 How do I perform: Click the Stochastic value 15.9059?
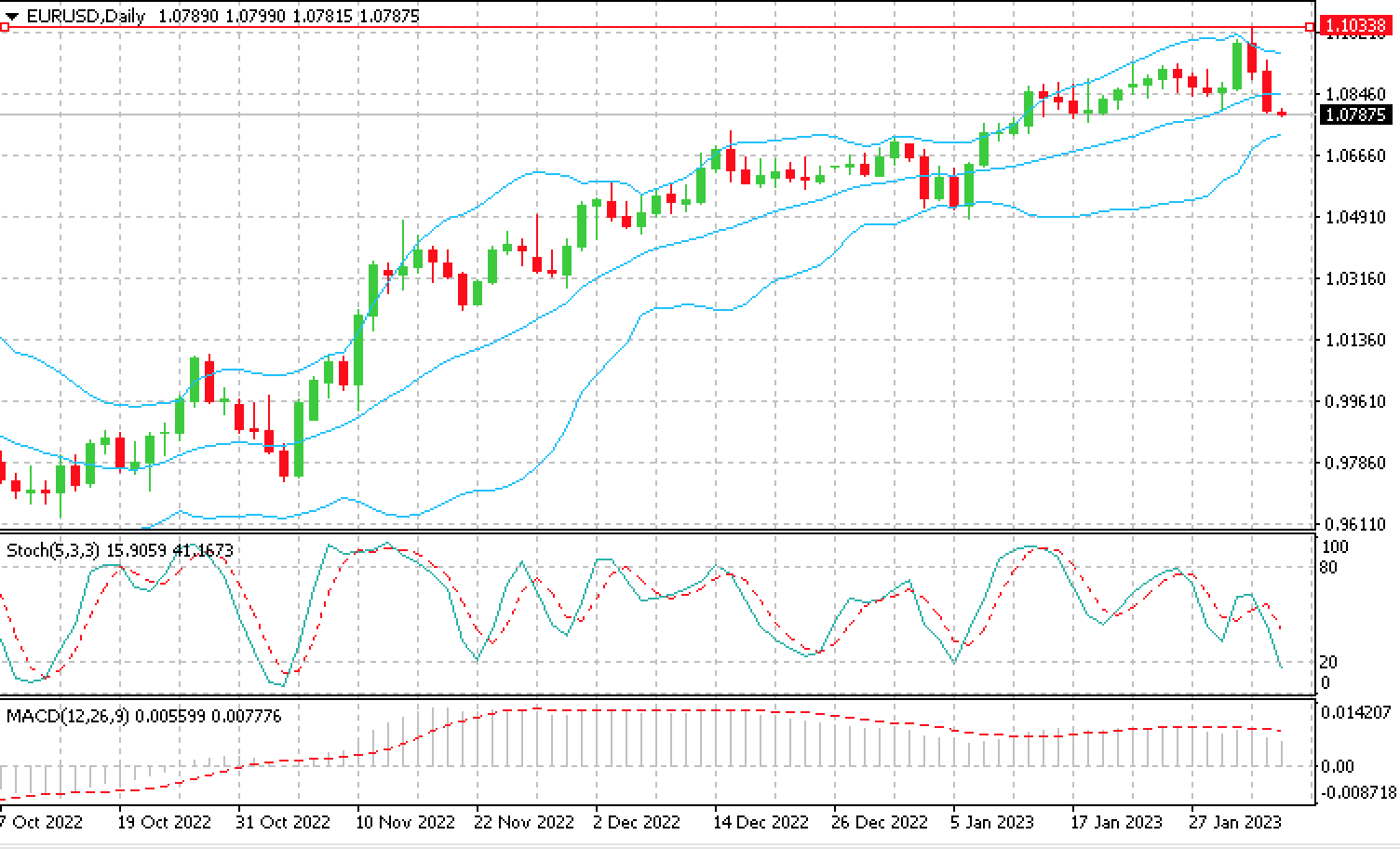[x=137, y=550]
